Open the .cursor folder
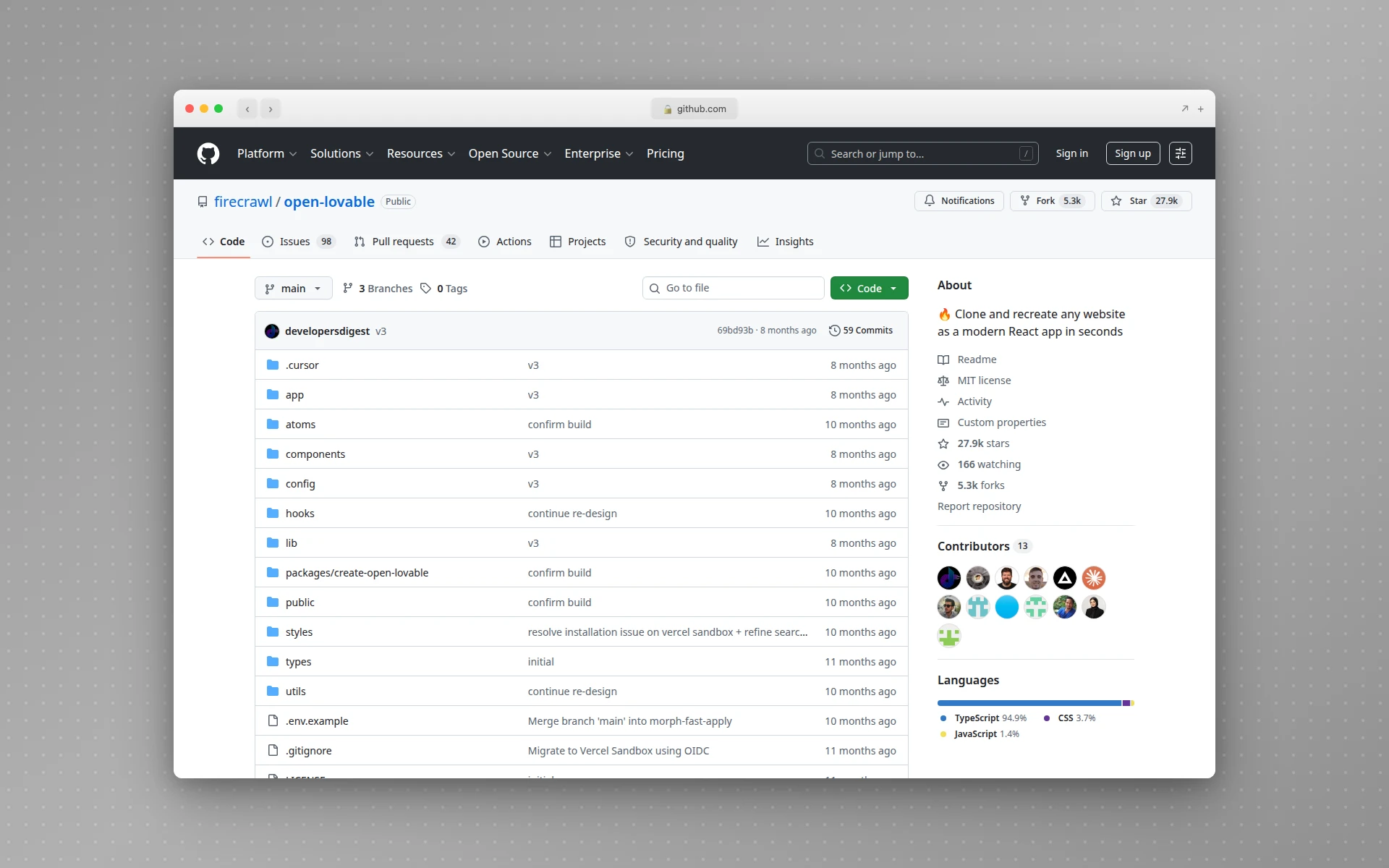 (302, 365)
